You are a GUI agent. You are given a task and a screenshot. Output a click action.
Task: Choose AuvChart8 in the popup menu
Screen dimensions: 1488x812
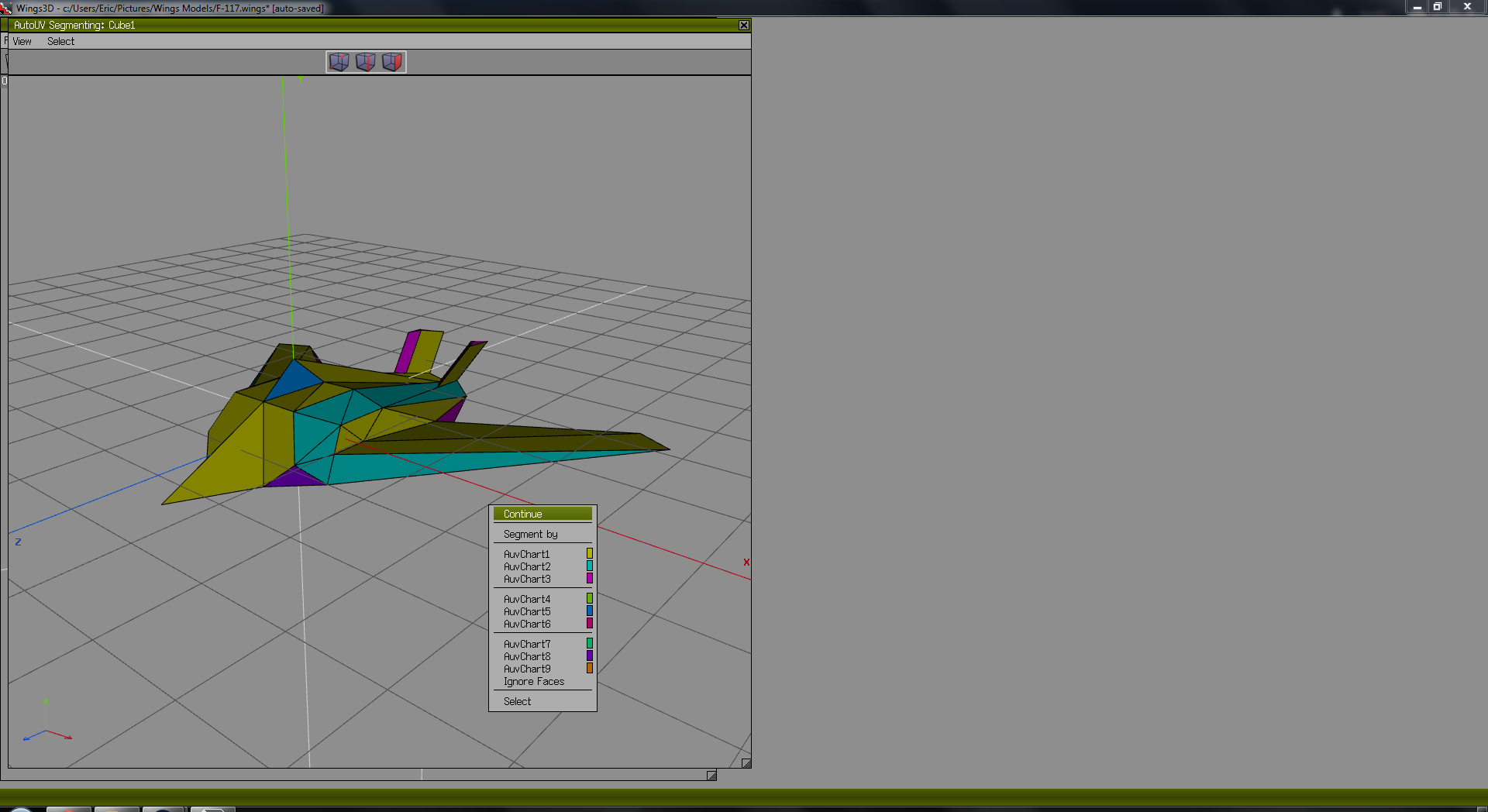click(542, 656)
